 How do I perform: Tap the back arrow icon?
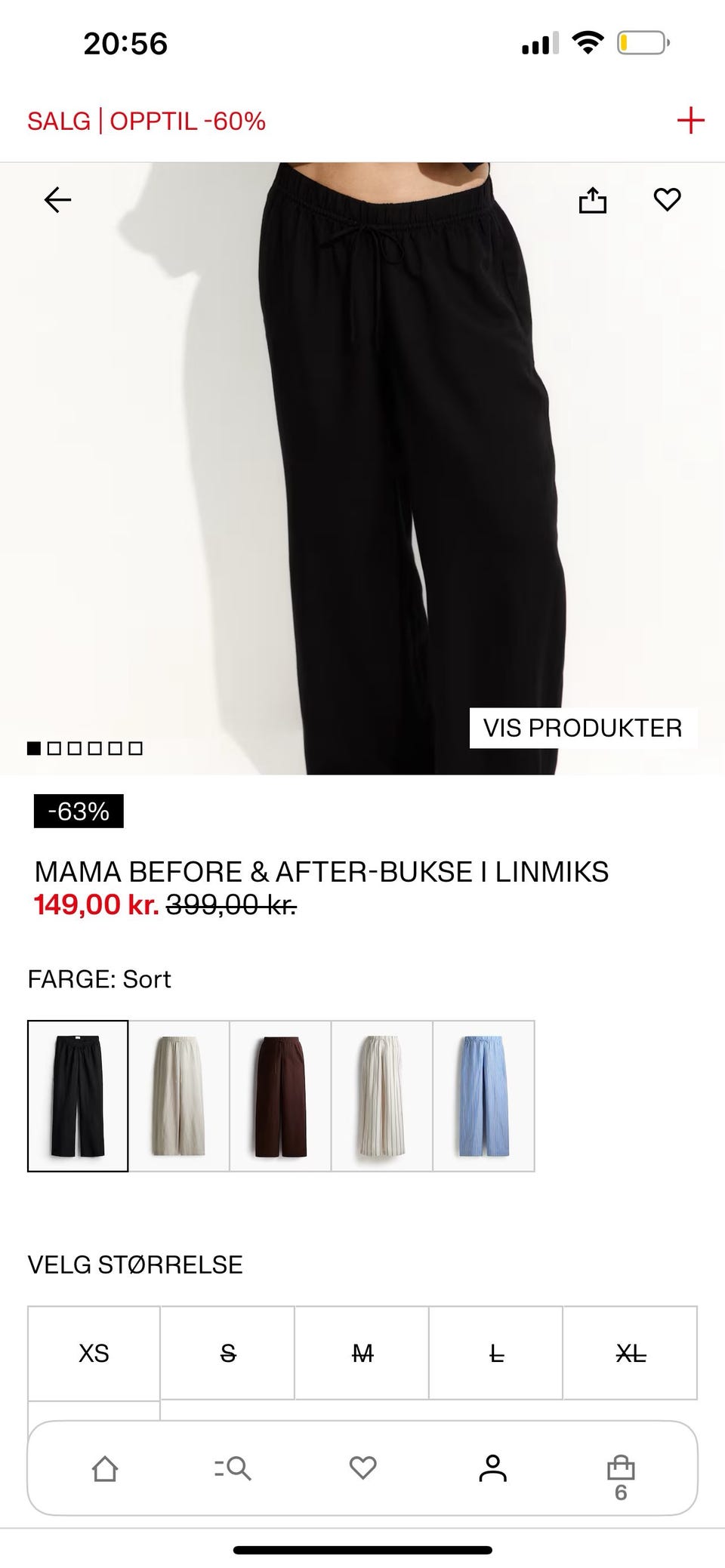tap(57, 200)
